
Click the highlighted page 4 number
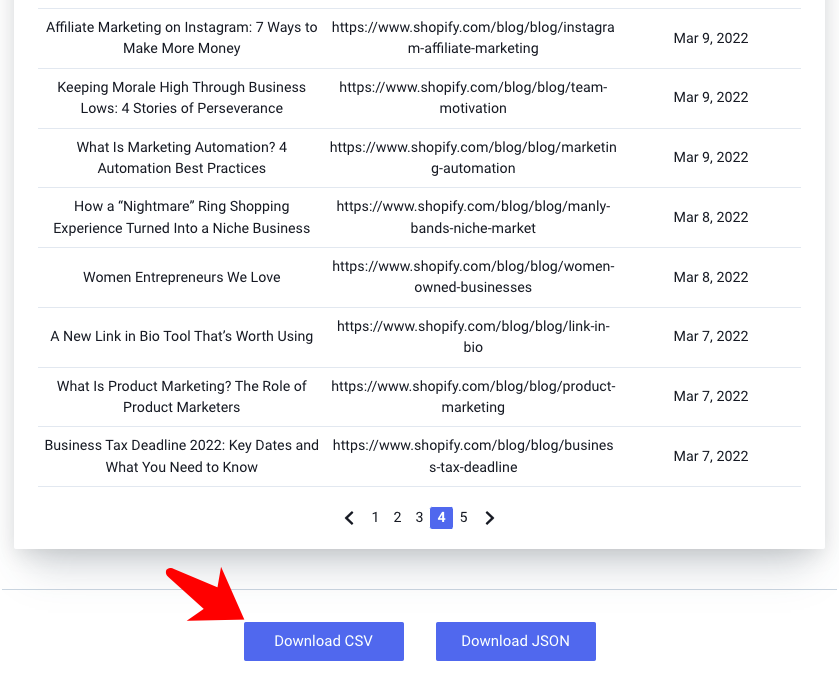pyautogui.click(x=441, y=517)
